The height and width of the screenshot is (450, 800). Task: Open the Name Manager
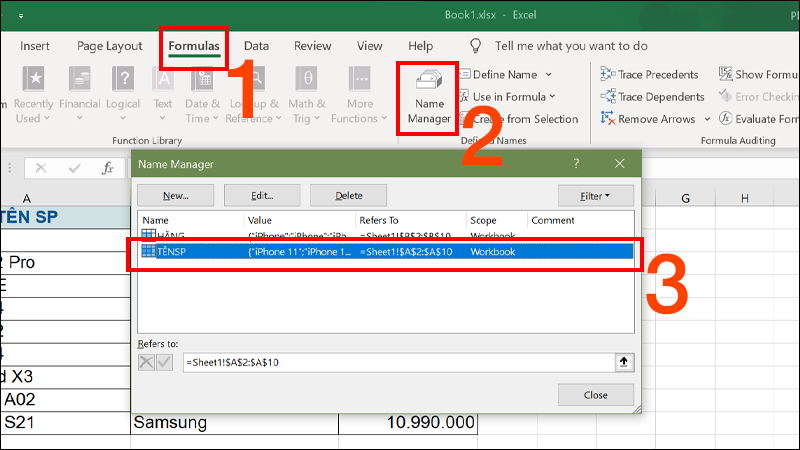(428, 98)
